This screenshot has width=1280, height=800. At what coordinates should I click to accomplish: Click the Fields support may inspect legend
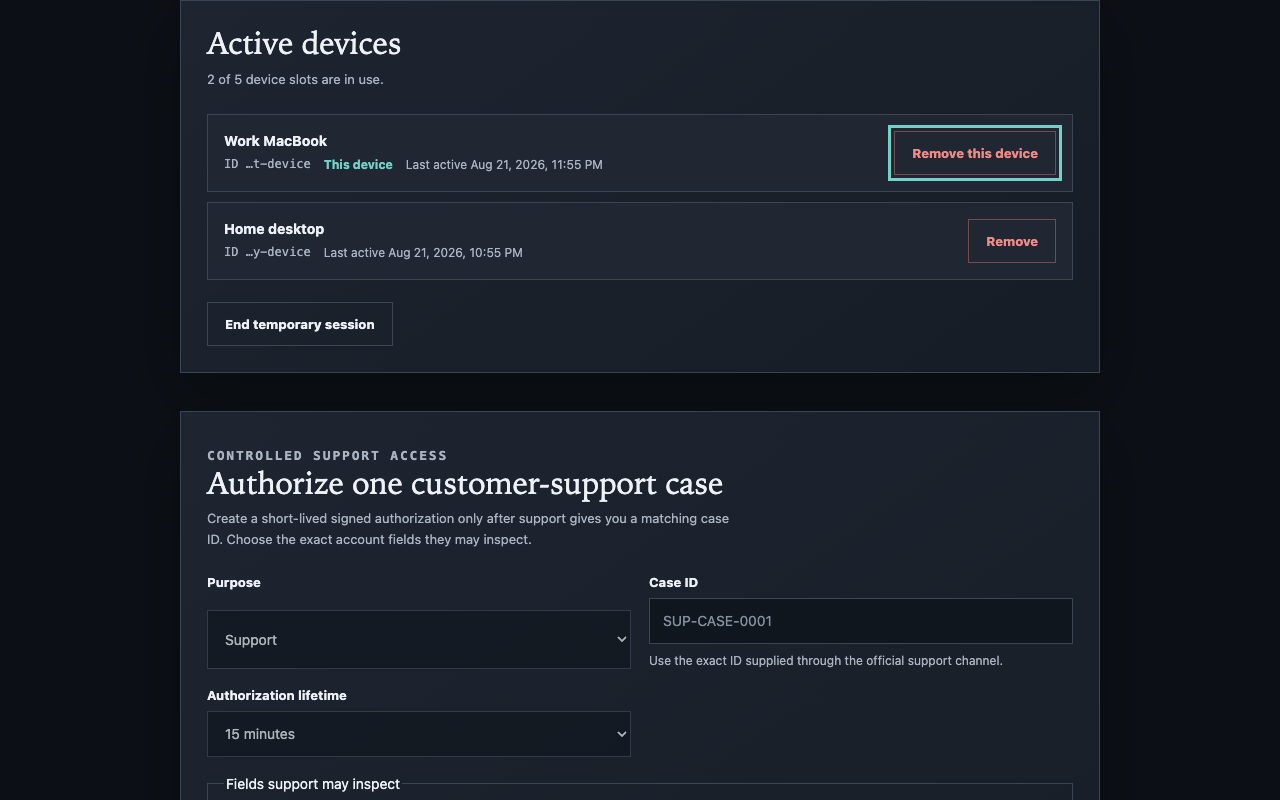313,784
